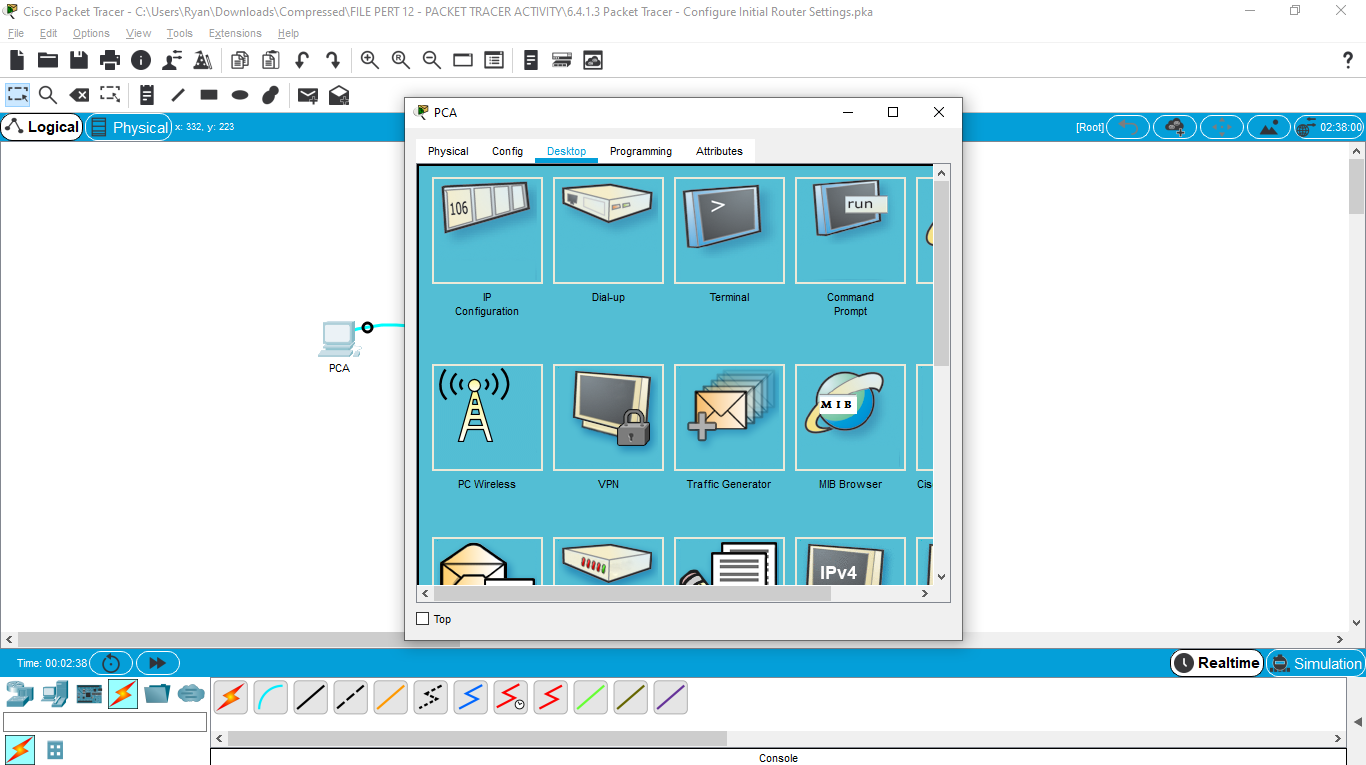The height and width of the screenshot is (765, 1366).
Task: Switch to Physical workspace view
Action: (x=129, y=127)
